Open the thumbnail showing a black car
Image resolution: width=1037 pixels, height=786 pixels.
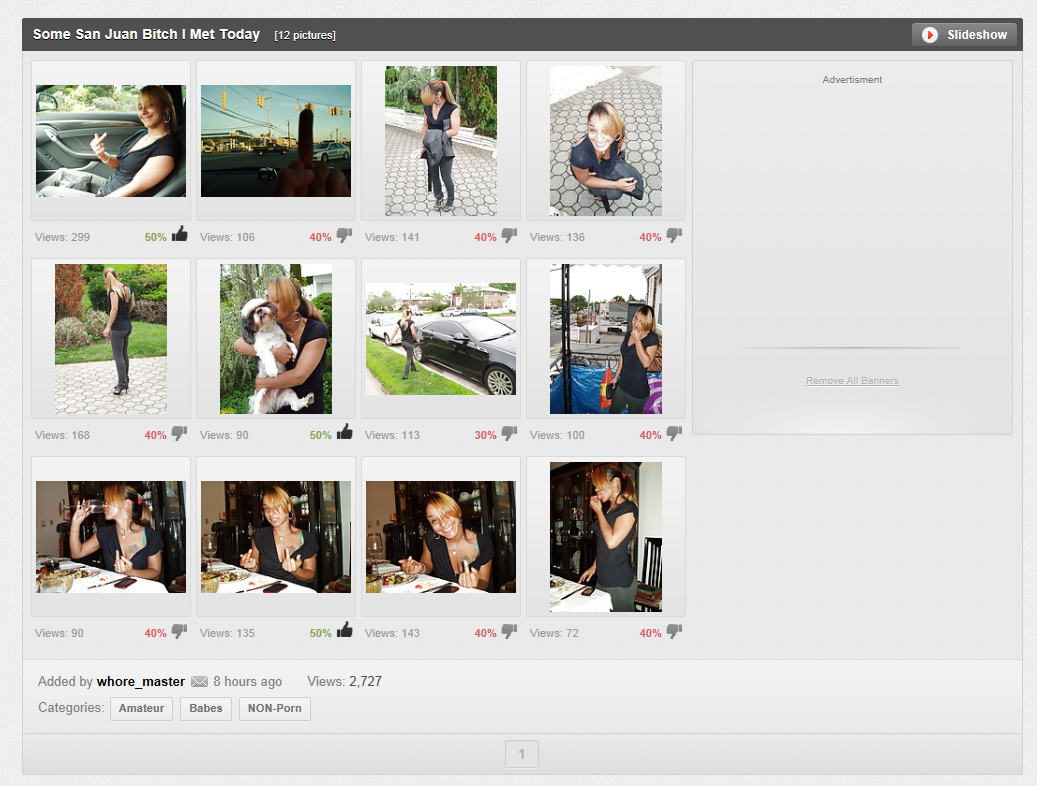441,339
